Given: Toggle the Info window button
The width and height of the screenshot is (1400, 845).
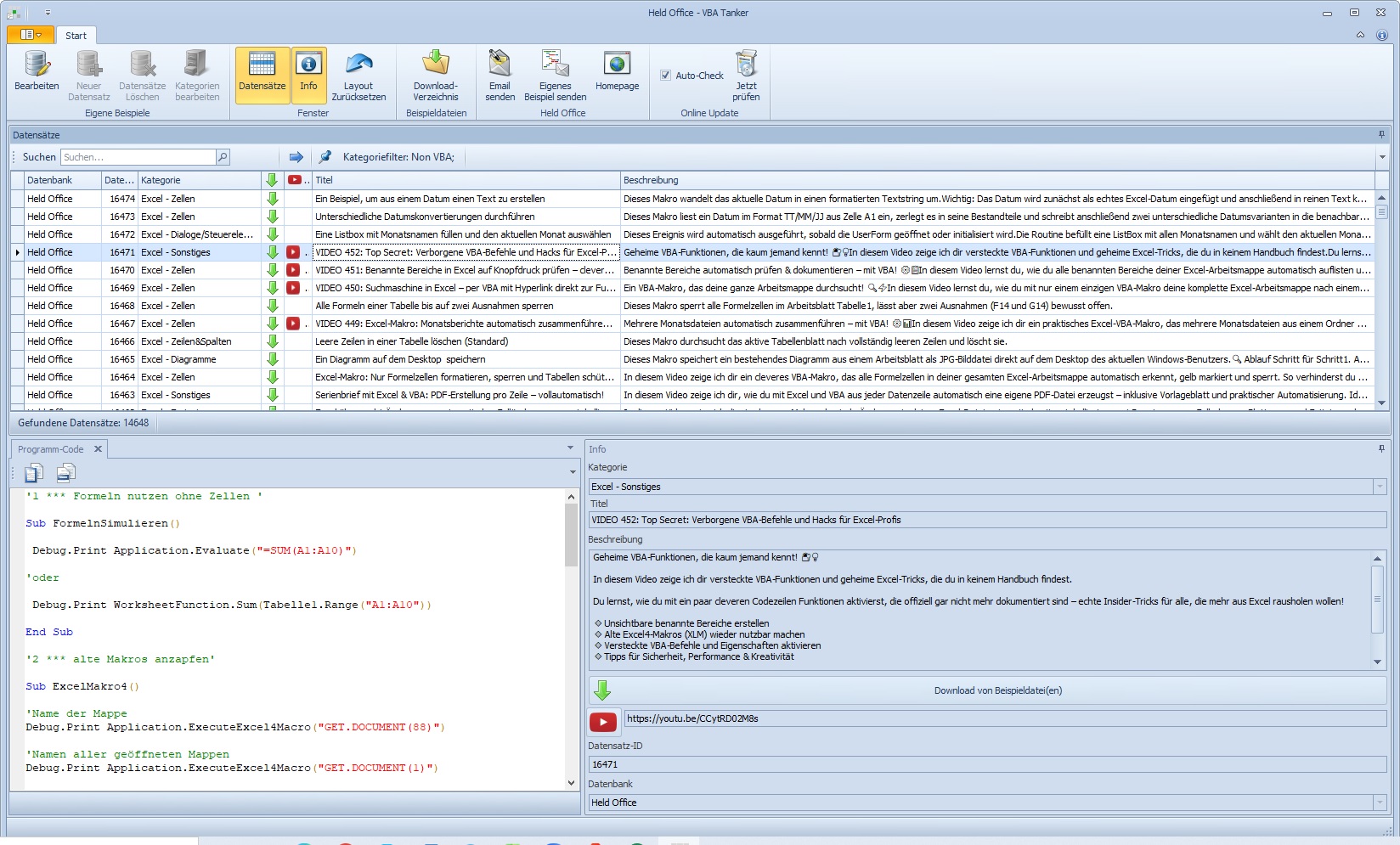Looking at the screenshot, I should pos(308,75).
